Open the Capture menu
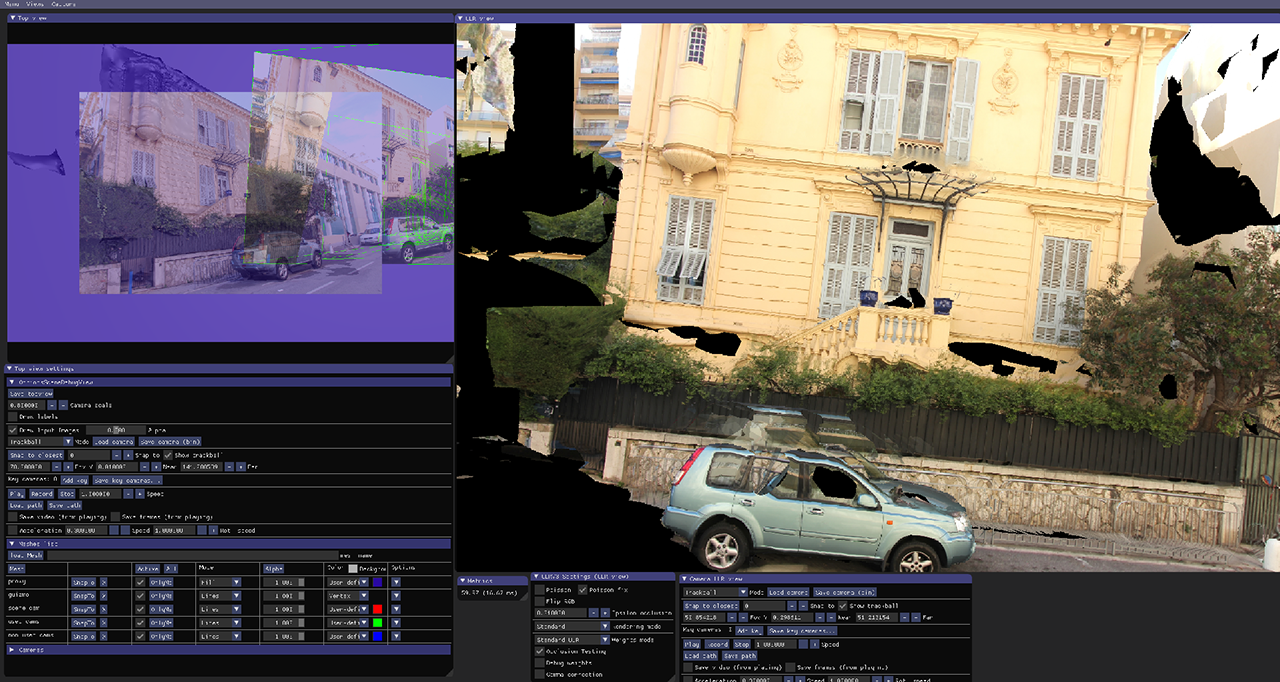Image resolution: width=1280 pixels, height=682 pixels. (x=63, y=4)
